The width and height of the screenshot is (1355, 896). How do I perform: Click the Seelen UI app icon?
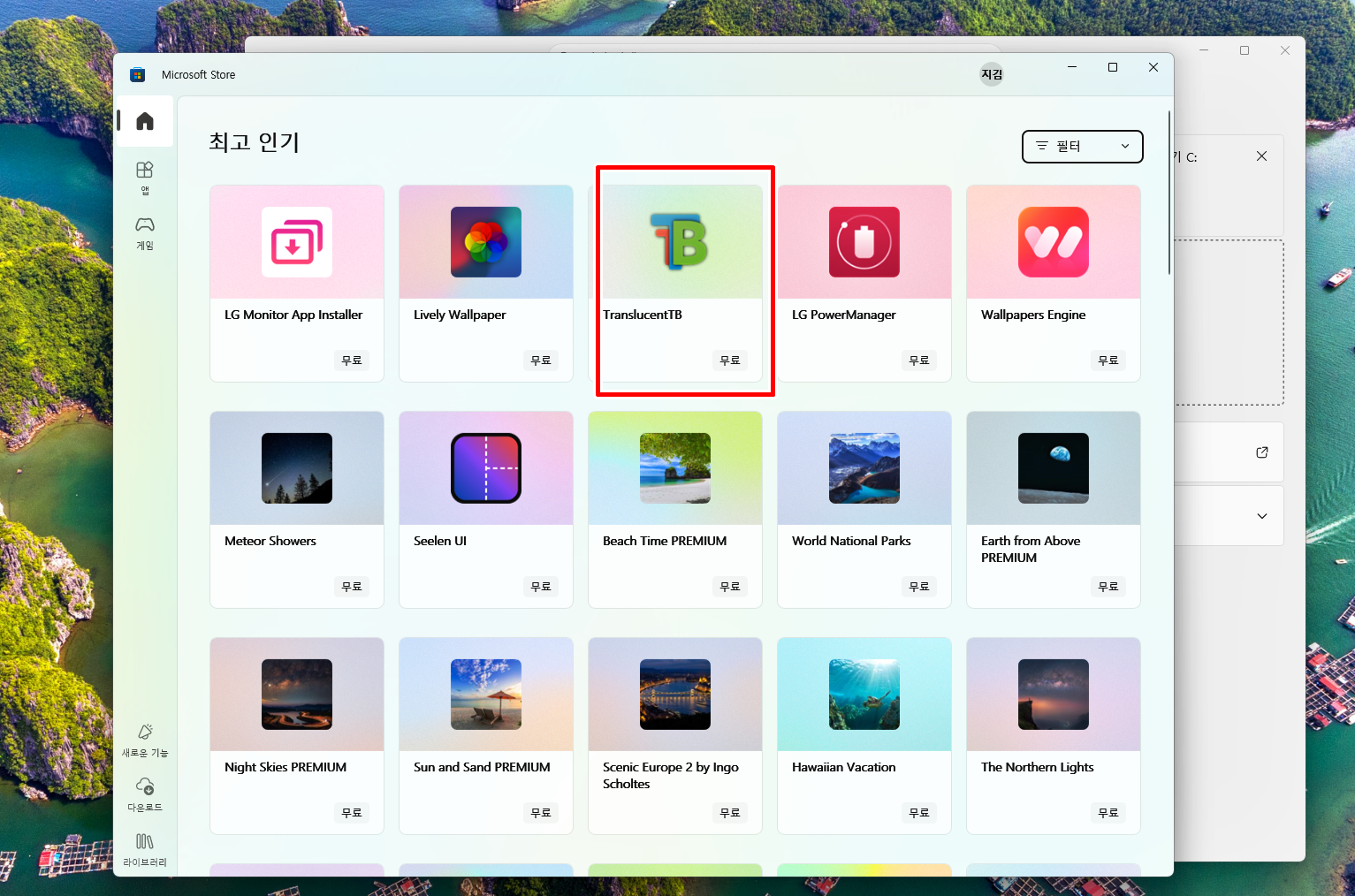[x=486, y=468]
